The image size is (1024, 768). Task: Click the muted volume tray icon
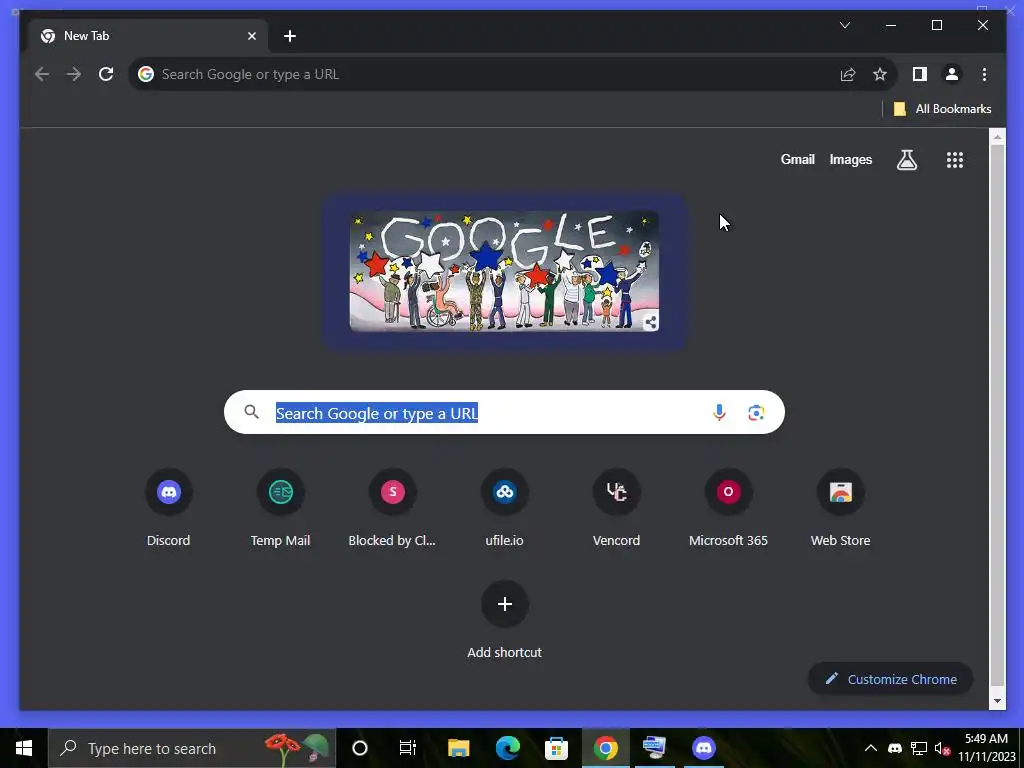coord(942,748)
